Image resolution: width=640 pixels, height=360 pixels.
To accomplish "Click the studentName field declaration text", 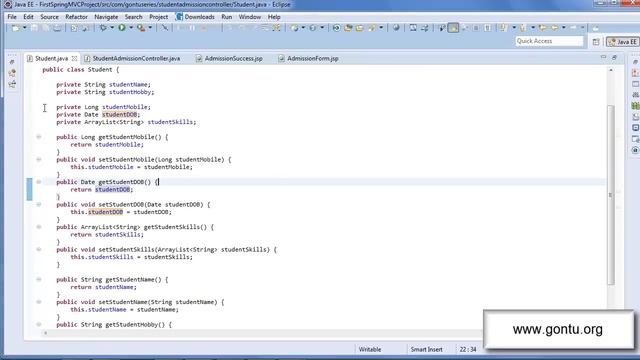I will pyautogui.click(x=128, y=84).
